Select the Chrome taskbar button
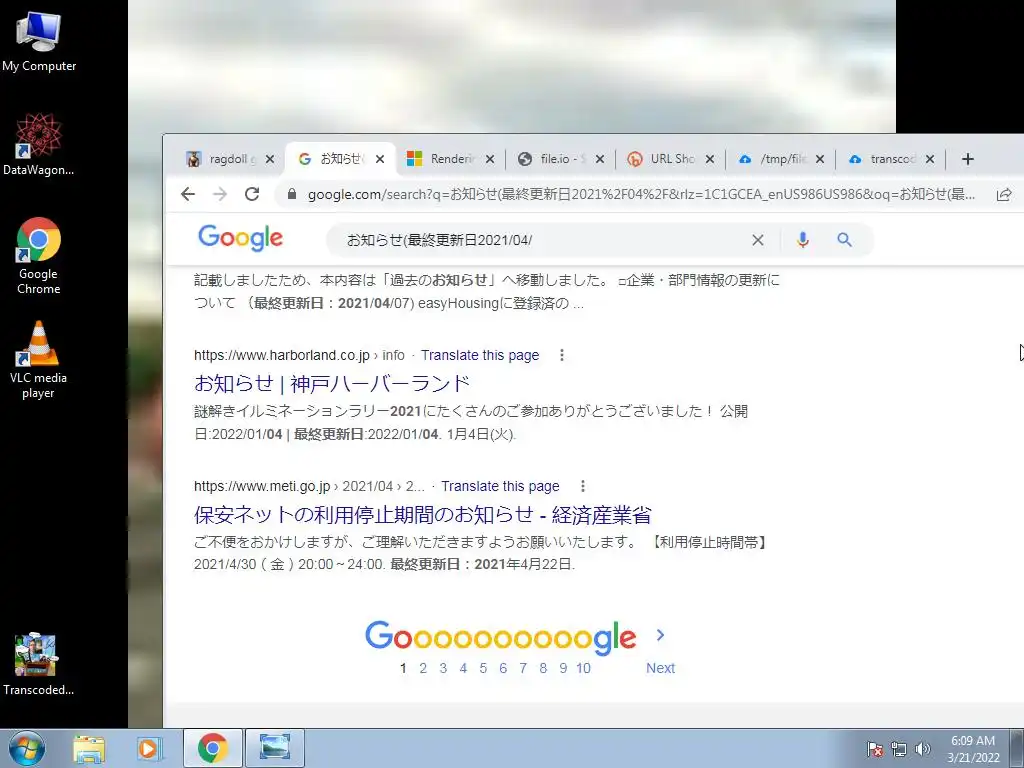The image size is (1024, 768). (213, 748)
